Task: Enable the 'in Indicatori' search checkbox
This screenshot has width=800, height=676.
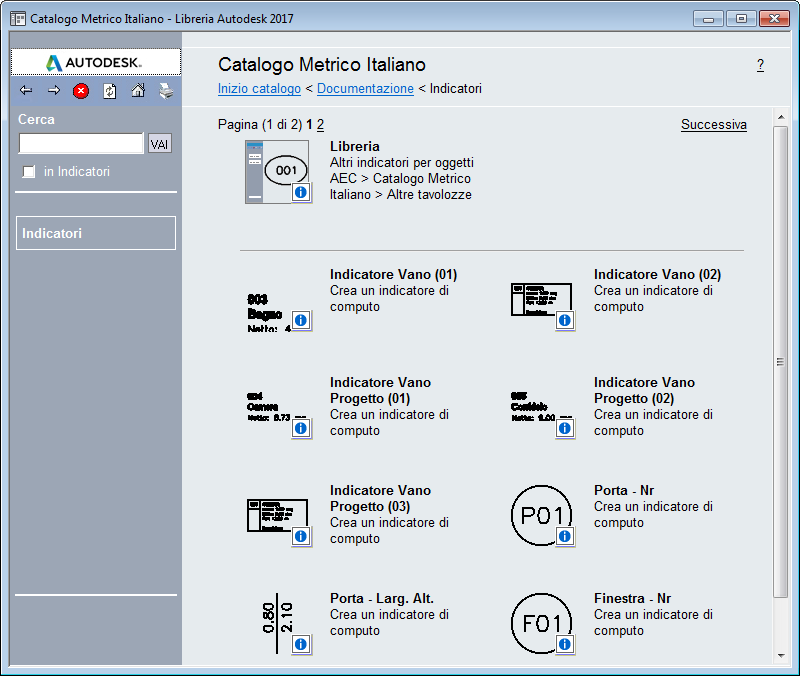Action: pos(29,172)
